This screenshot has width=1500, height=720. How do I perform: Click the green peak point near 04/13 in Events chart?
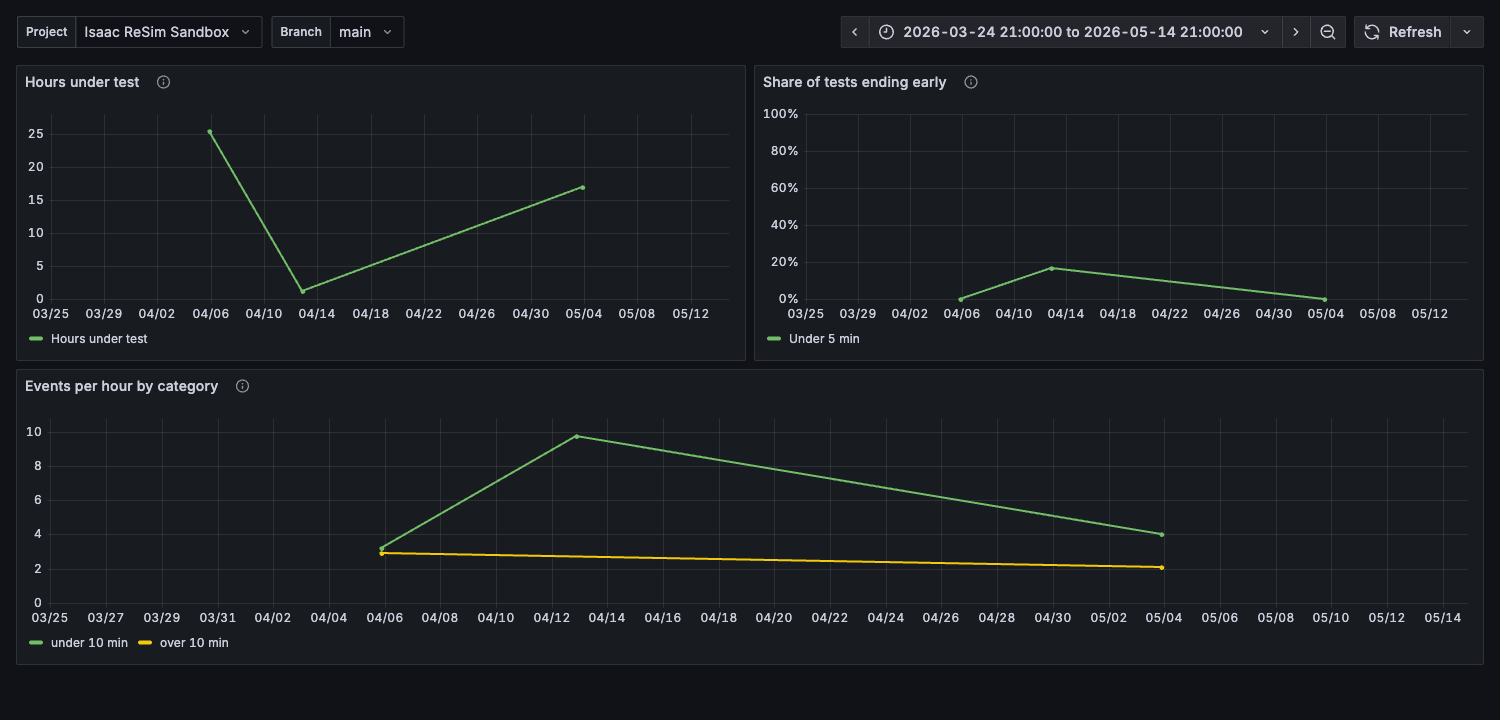(576, 436)
